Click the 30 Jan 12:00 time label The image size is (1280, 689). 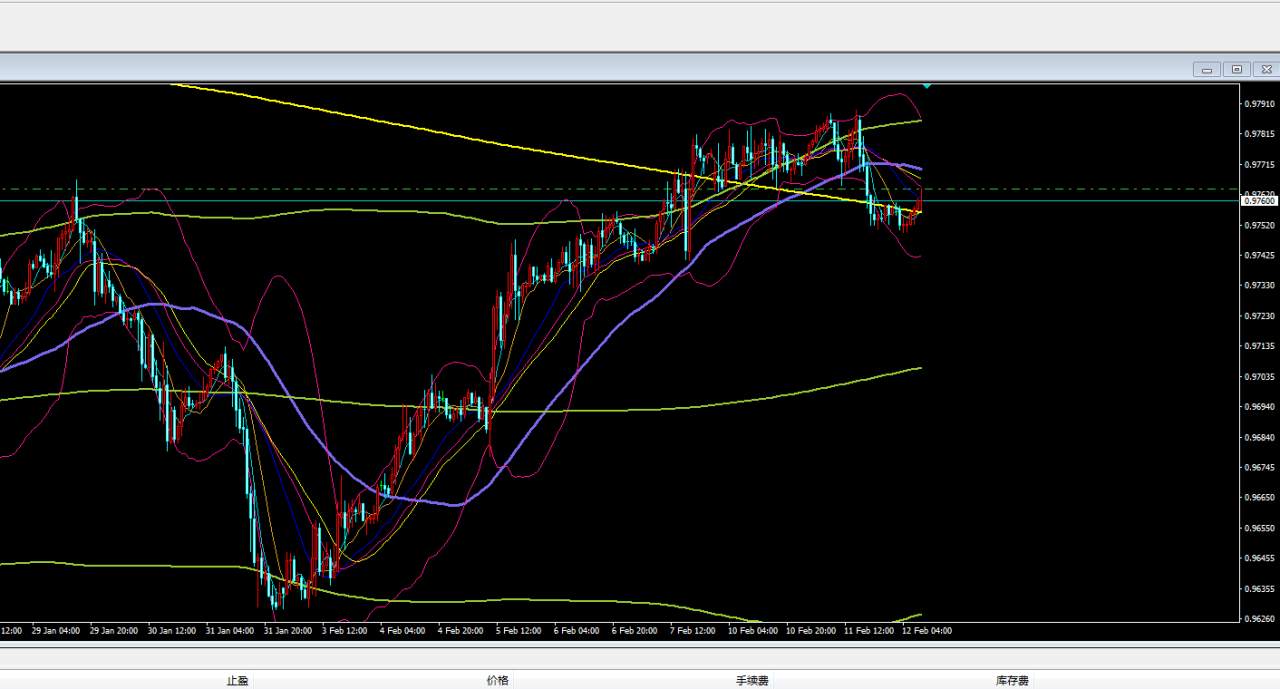point(172,631)
